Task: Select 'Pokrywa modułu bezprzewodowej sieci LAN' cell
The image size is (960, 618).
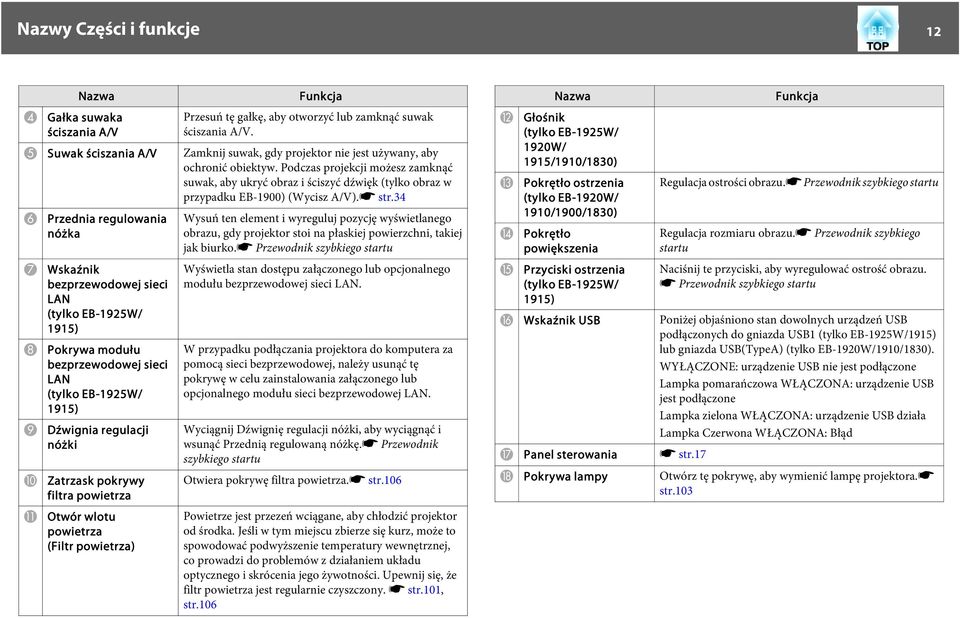Action: 110,379
